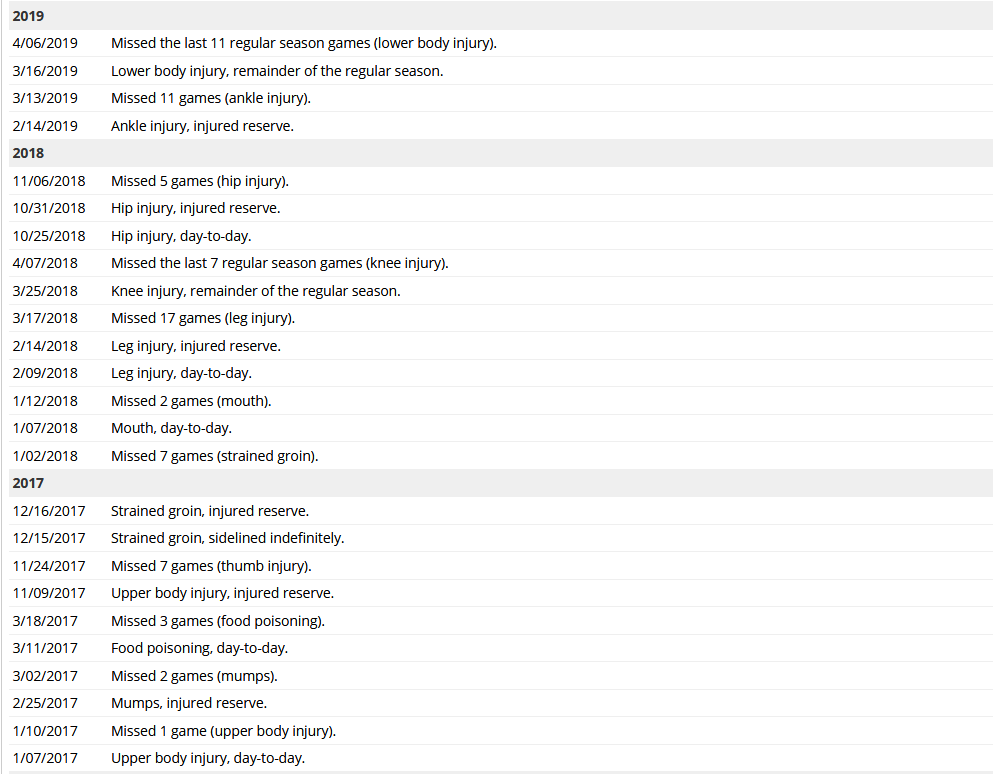Select the 1/07/2018 date

click(45, 429)
